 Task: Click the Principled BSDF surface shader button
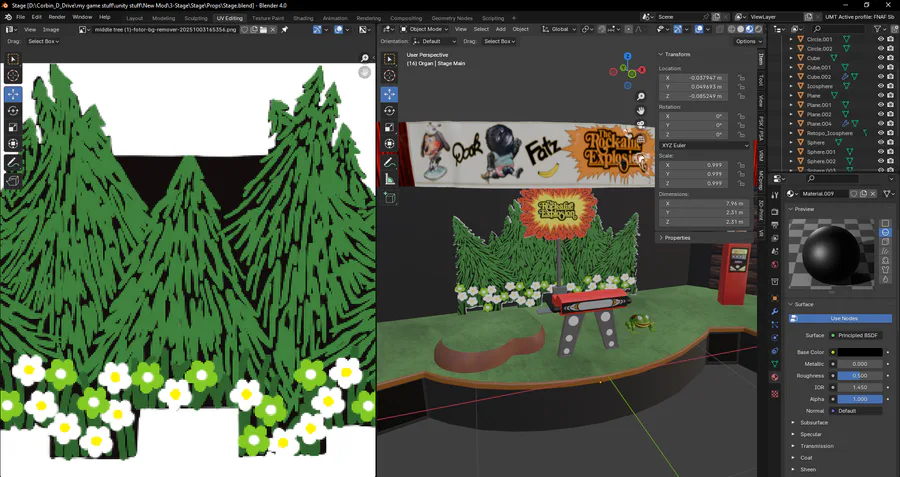856,335
